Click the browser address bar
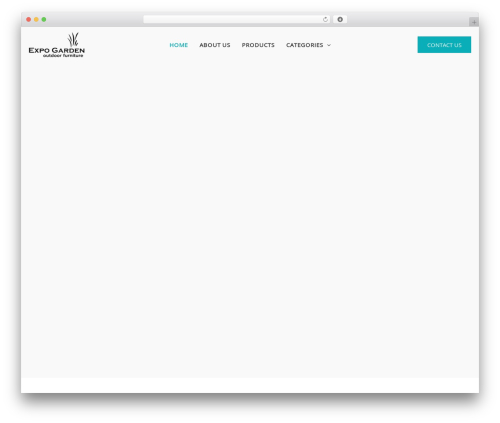The height and width of the screenshot is (423, 500). (x=237, y=19)
